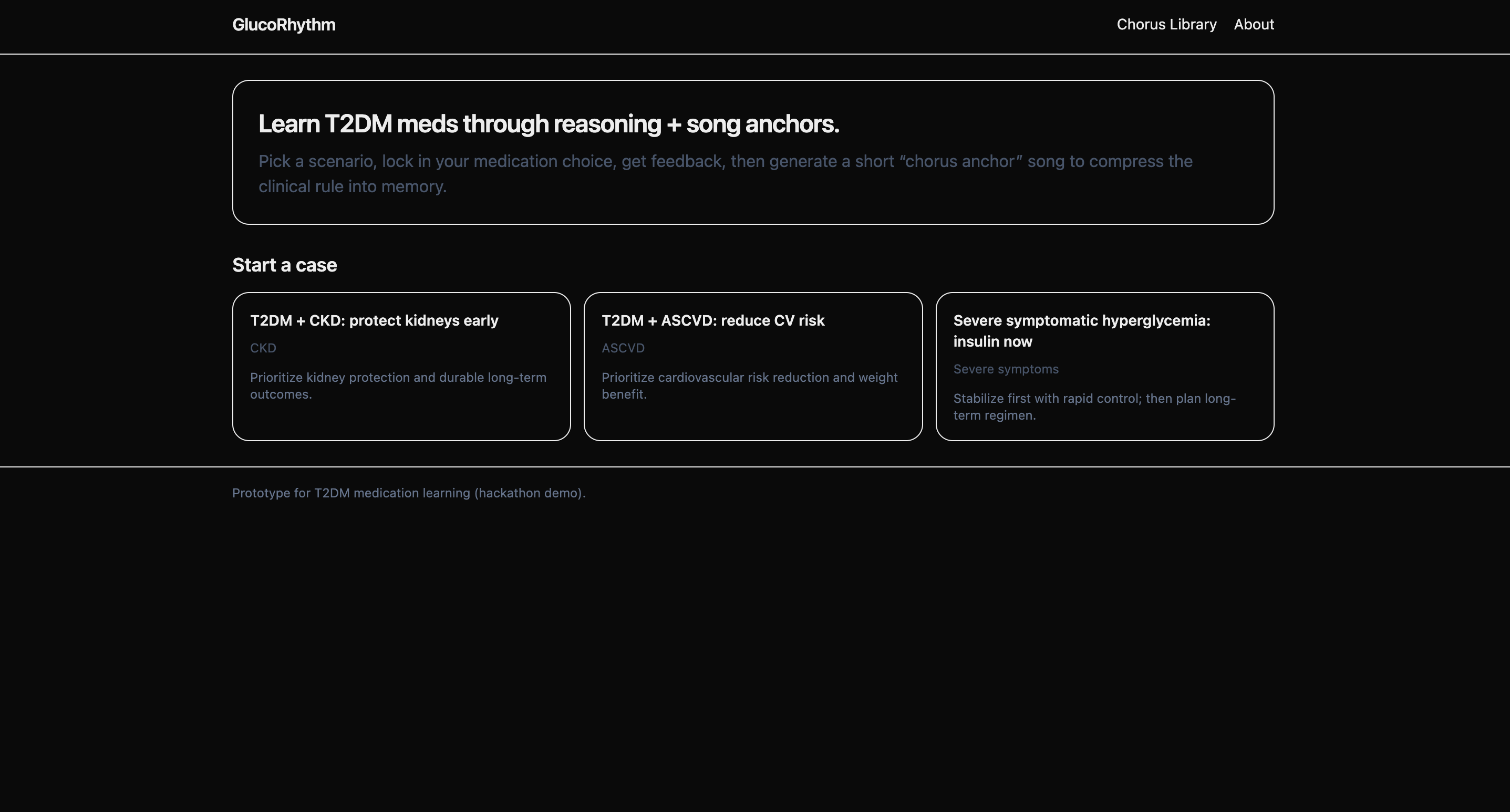This screenshot has height=812, width=1510.
Task: Select the "insulin now" card title
Action: [x=1081, y=330]
